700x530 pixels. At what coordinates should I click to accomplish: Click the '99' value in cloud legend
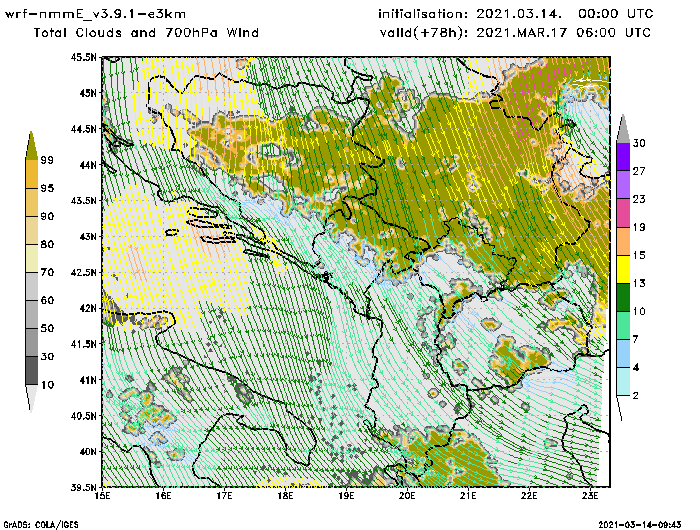pyautogui.click(x=47, y=160)
